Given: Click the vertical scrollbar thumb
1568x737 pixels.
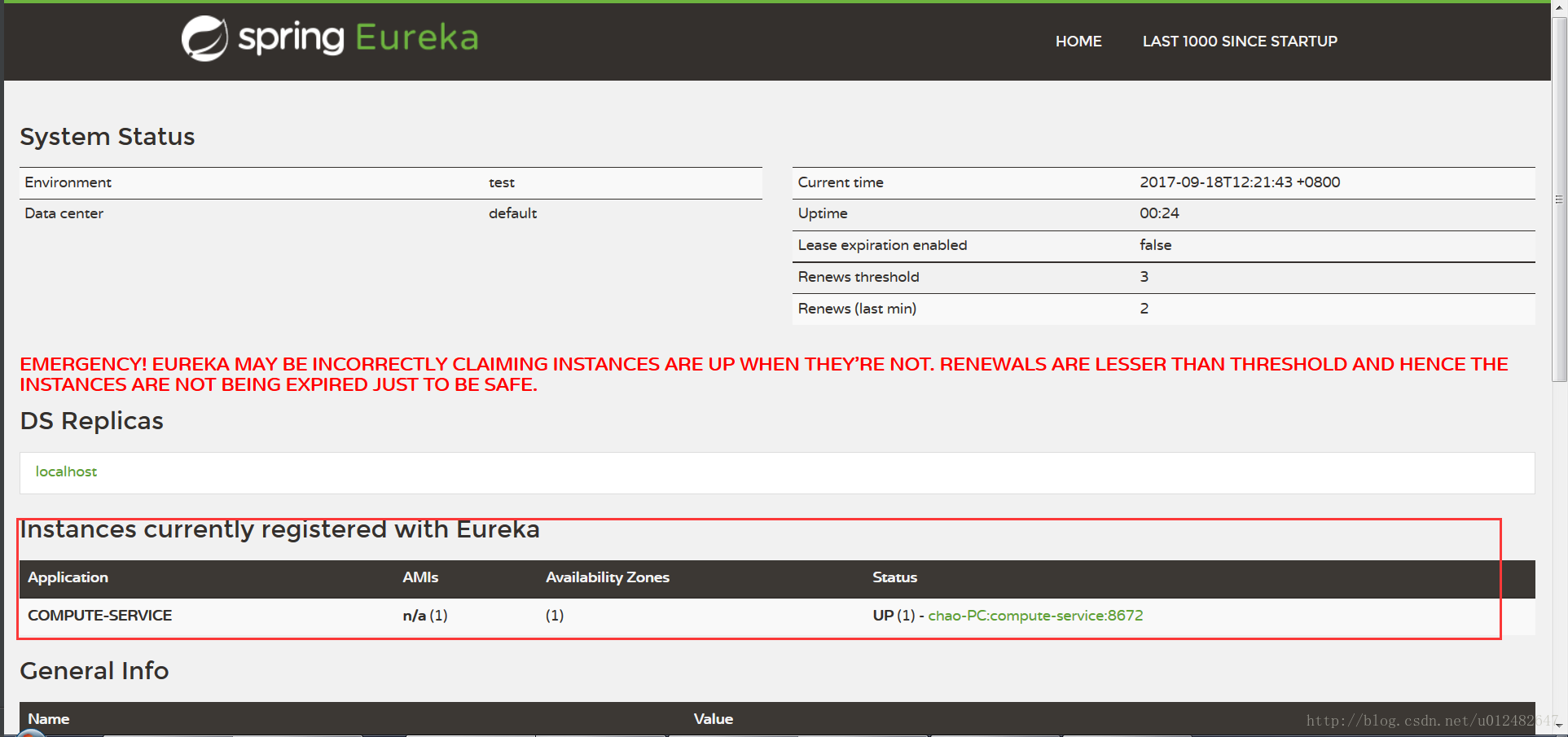Looking at the screenshot, I should pyautogui.click(x=1559, y=200).
